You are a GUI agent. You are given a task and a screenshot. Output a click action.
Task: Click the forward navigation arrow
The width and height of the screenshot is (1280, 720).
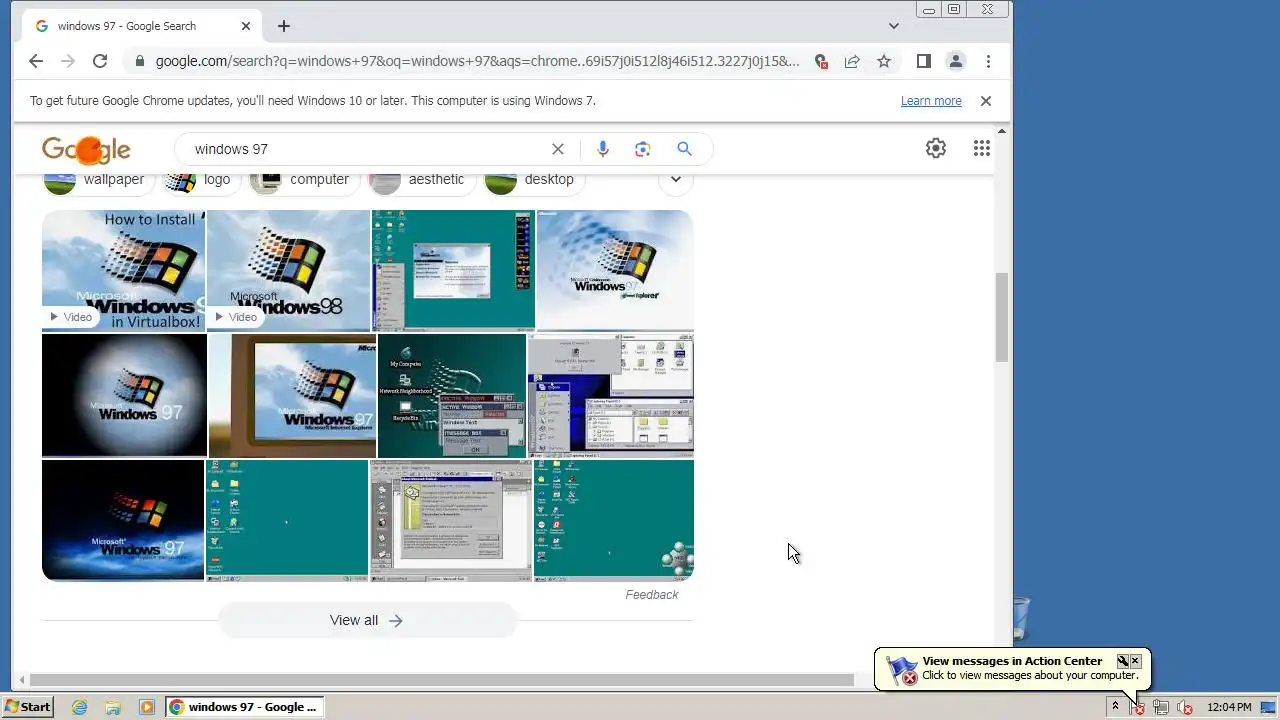click(68, 61)
